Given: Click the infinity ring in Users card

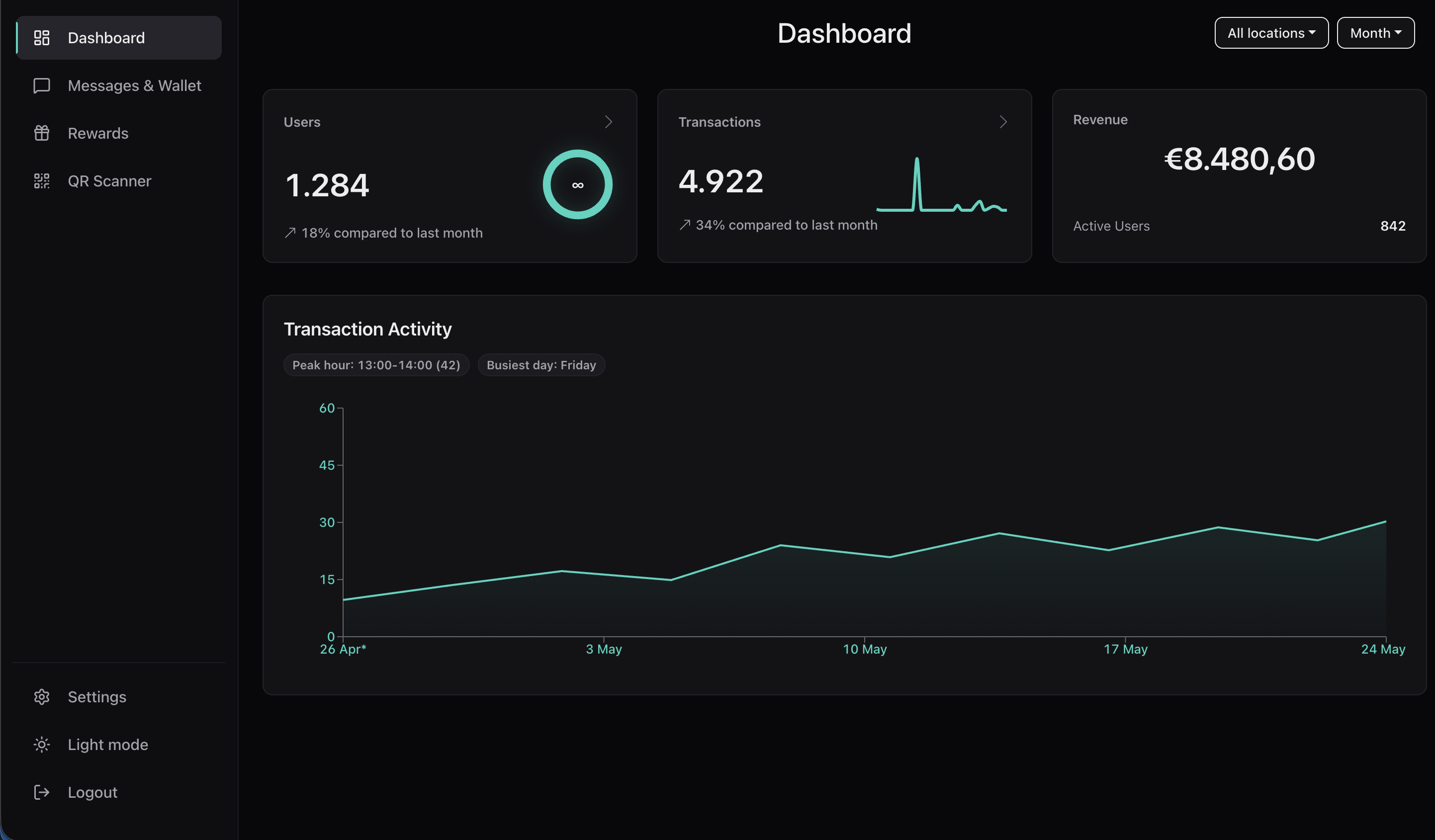Looking at the screenshot, I should [x=577, y=184].
